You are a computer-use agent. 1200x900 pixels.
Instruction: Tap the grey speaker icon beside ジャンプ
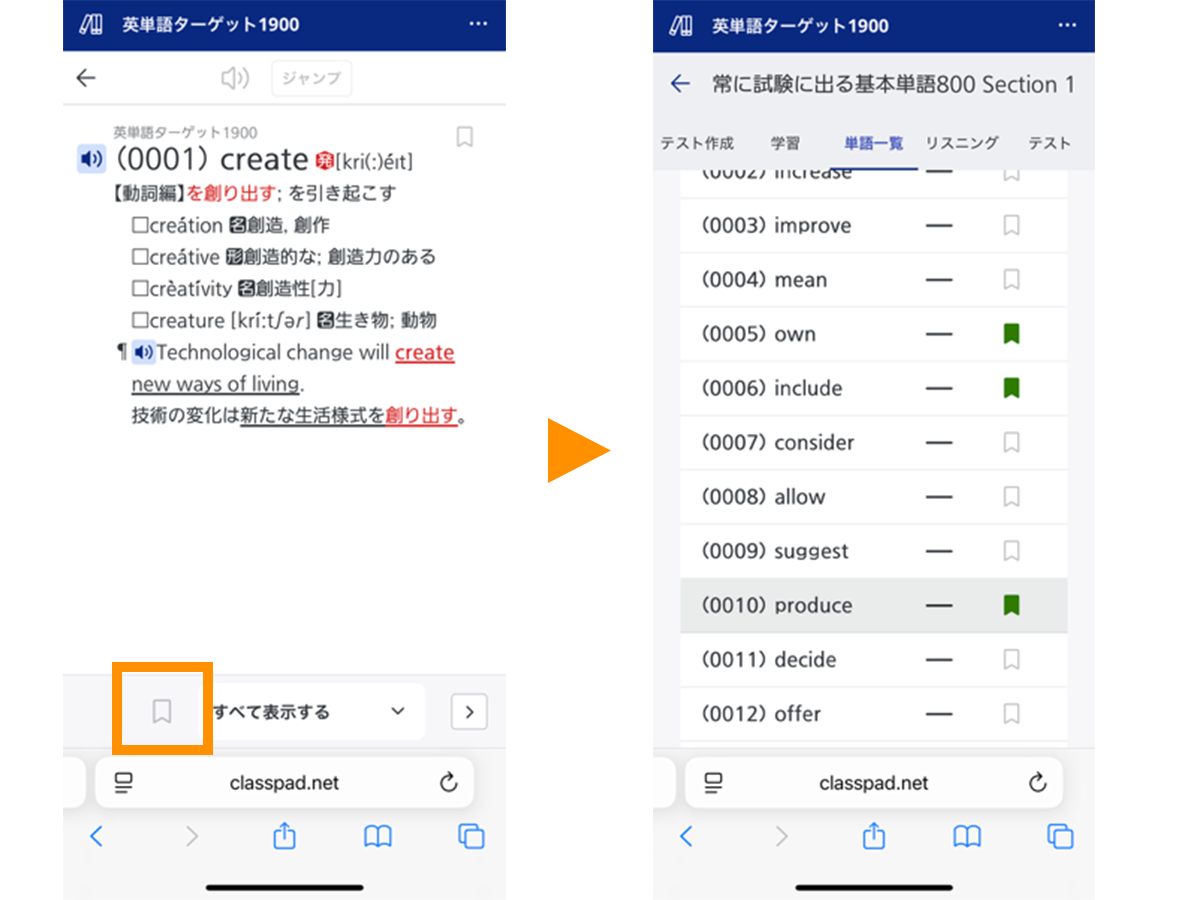235,78
